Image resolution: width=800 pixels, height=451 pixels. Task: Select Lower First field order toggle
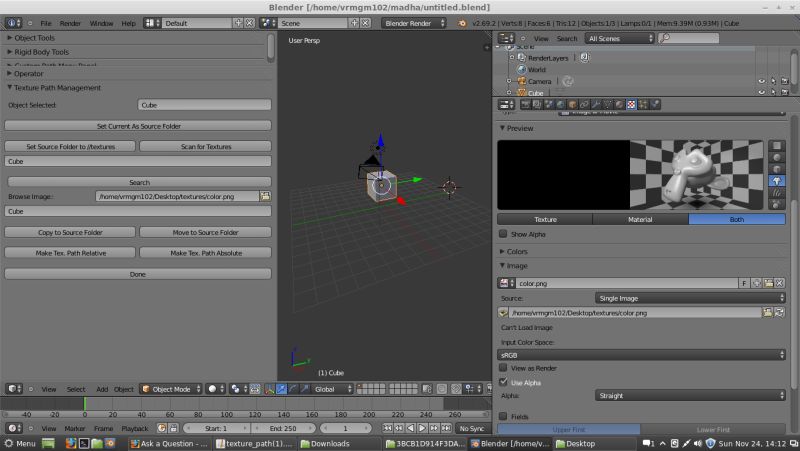point(713,429)
